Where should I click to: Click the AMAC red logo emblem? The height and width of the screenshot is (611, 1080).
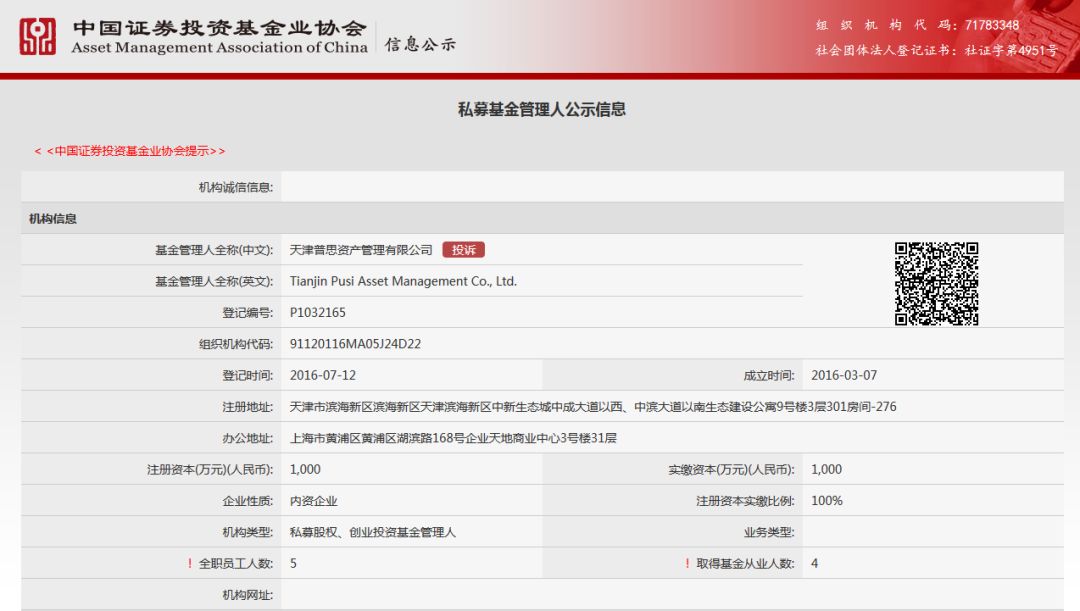[x=37, y=37]
